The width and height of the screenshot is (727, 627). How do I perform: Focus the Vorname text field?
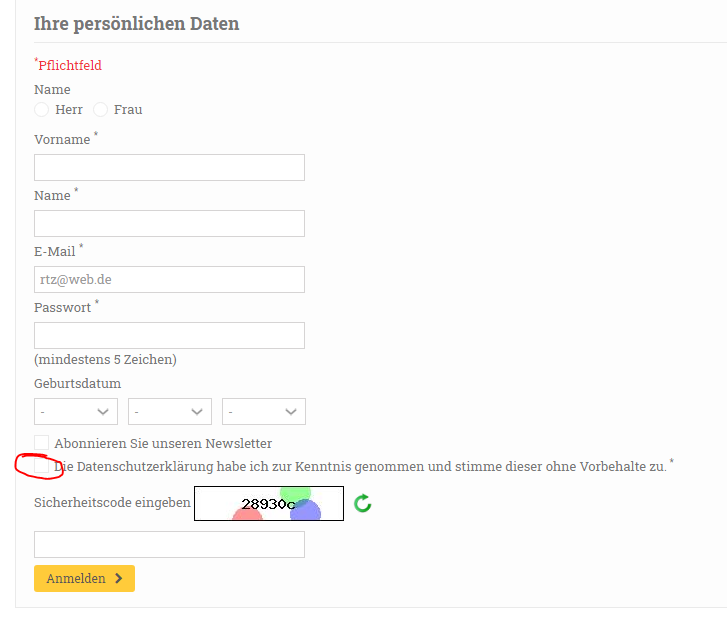169,167
